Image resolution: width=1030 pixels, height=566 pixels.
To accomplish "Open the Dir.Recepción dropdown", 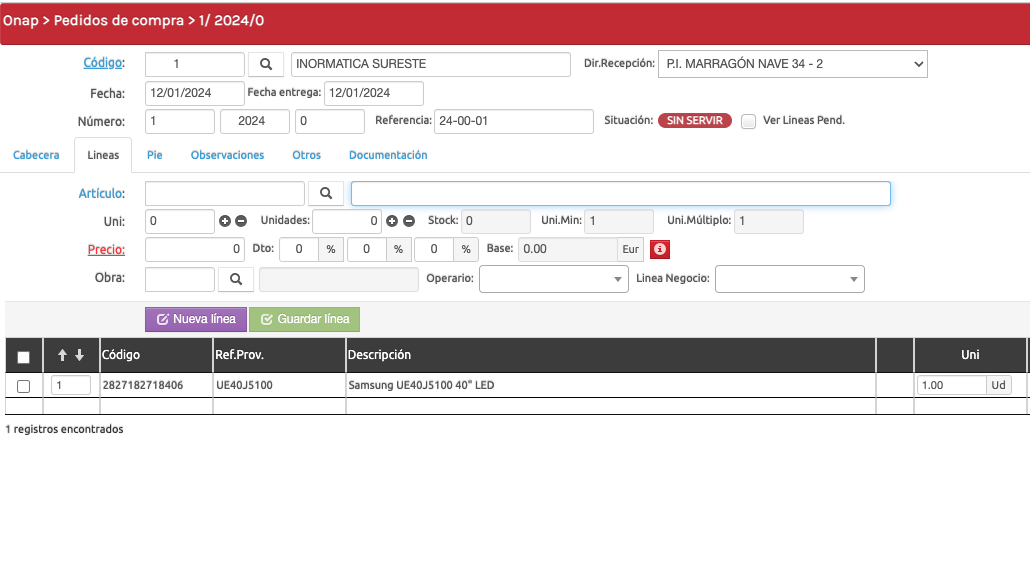I will tap(792, 64).
